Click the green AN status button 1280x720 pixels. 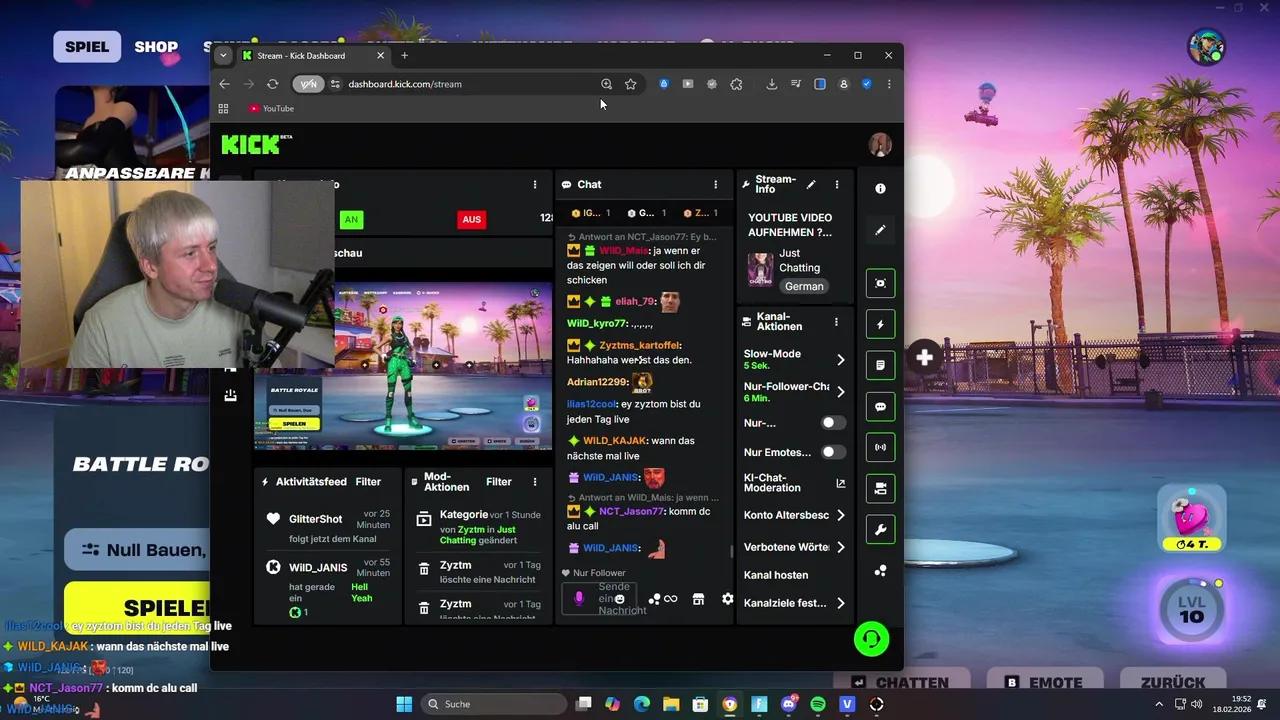[350, 219]
